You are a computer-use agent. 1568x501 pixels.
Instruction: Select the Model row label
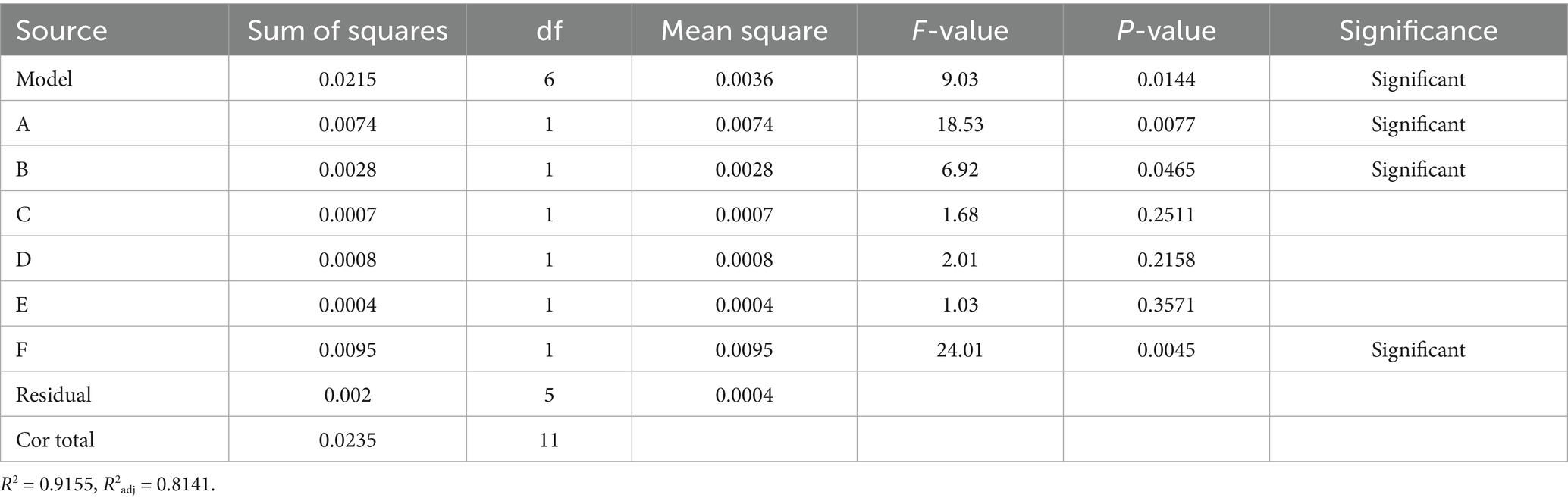[45, 80]
